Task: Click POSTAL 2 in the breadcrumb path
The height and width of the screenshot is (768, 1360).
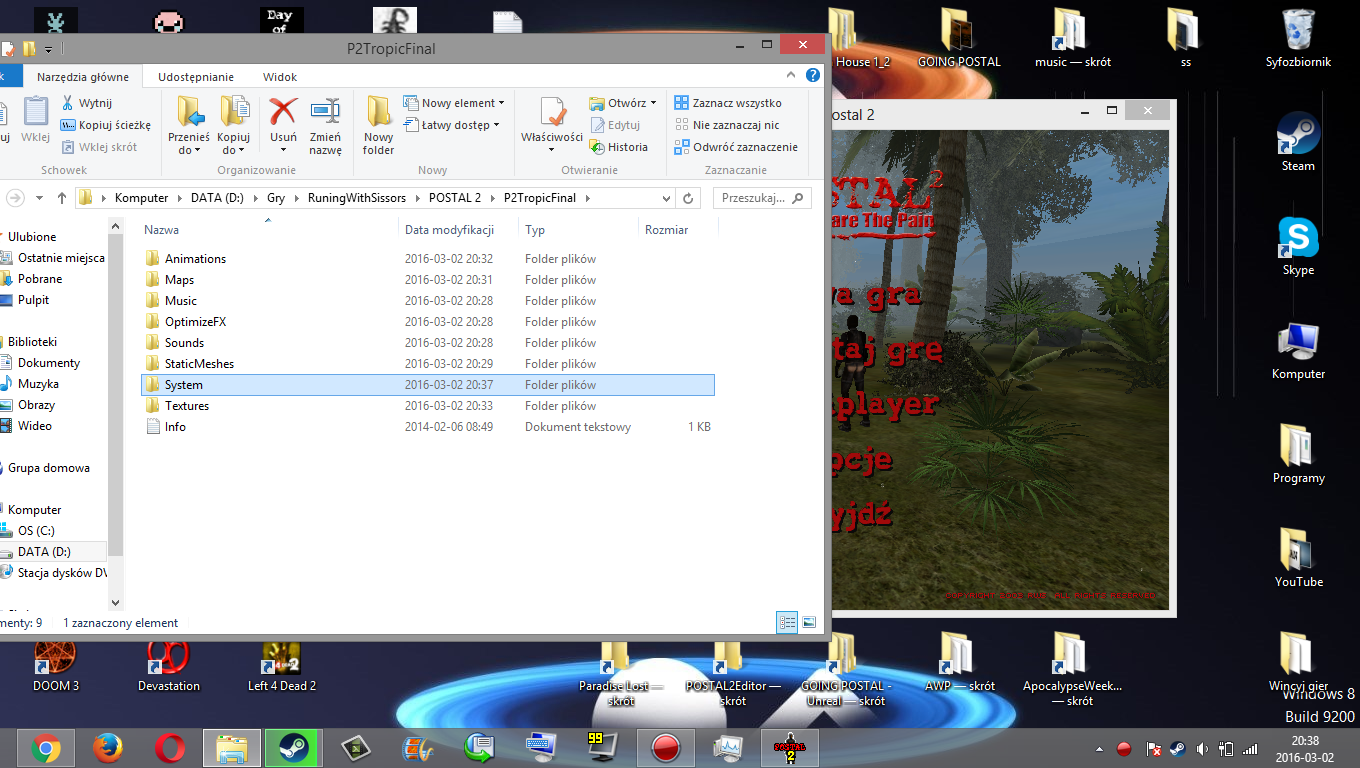Action: click(x=455, y=198)
